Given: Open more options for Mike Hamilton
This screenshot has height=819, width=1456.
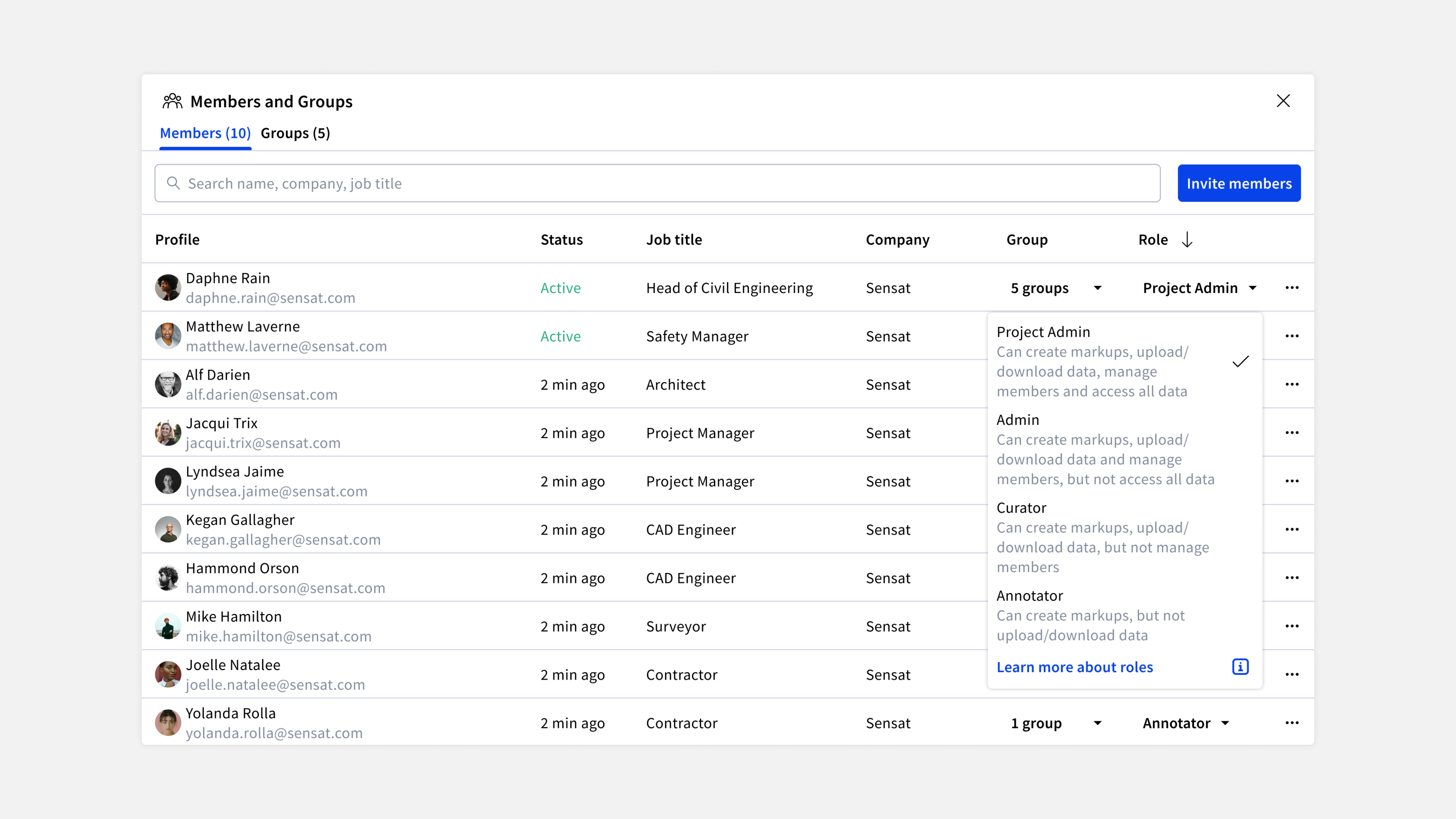Looking at the screenshot, I should click(1292, 626).
